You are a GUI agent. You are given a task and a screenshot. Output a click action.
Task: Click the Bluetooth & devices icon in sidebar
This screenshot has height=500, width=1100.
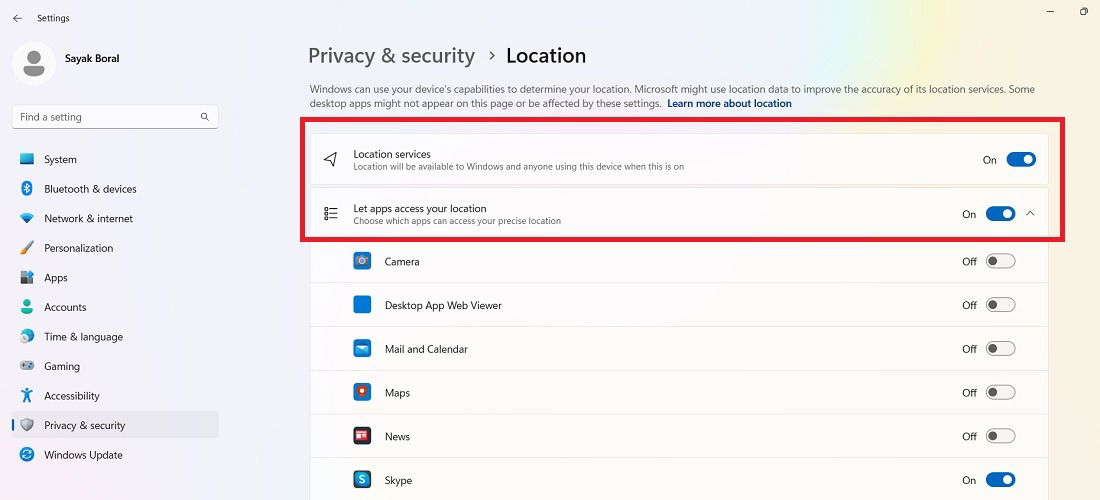27,189
